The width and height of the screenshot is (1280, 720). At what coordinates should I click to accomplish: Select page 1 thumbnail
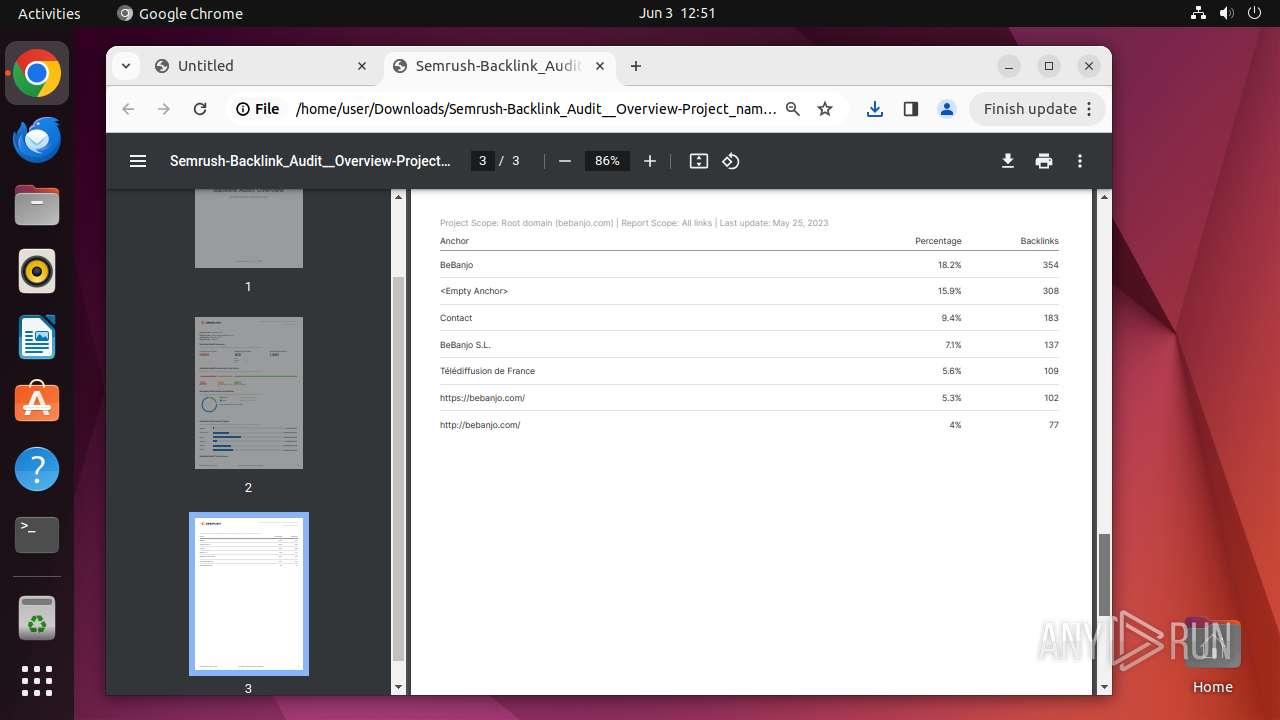pyautogui.click(x=249, y=228)
